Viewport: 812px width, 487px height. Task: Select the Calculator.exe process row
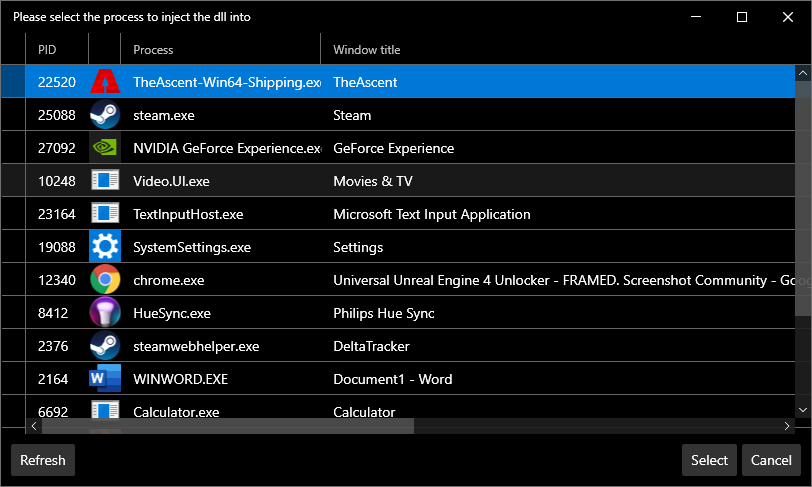coord(177,411)
